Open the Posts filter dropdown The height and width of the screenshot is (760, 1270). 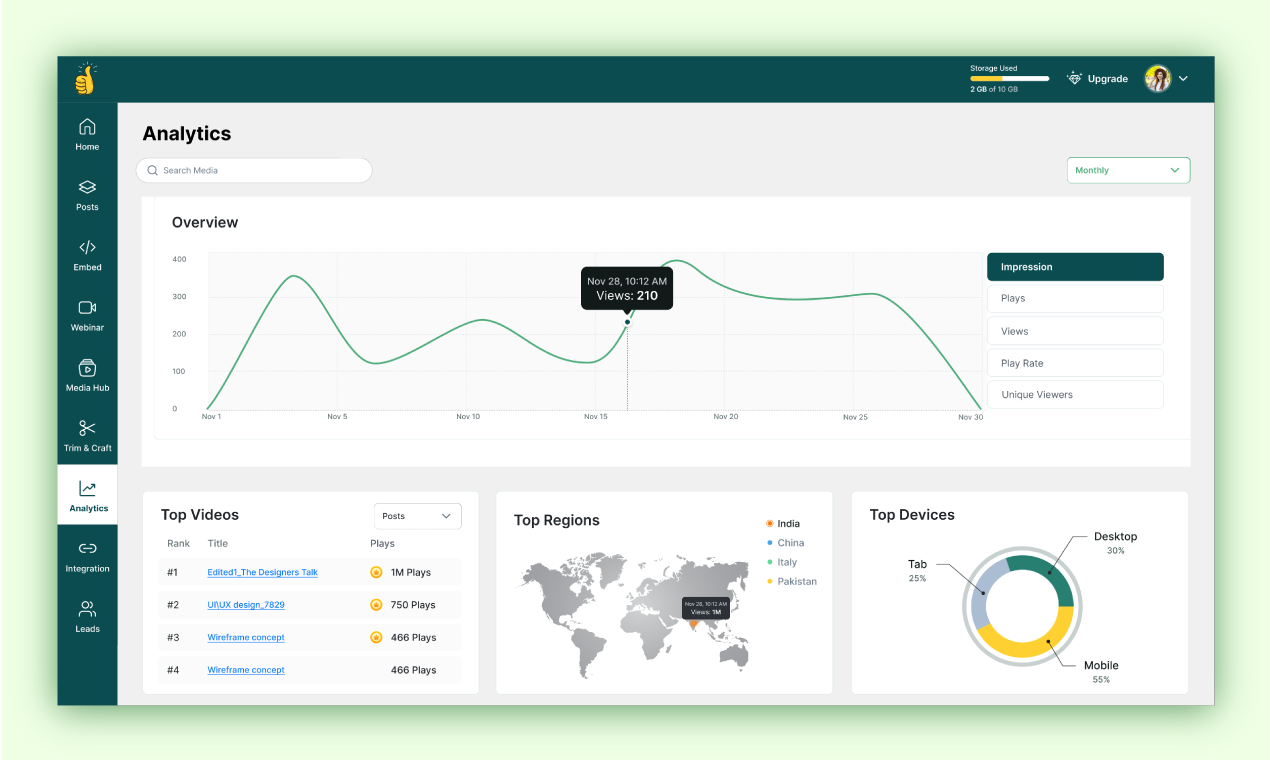pyautogui.click(x=417, y=516)
